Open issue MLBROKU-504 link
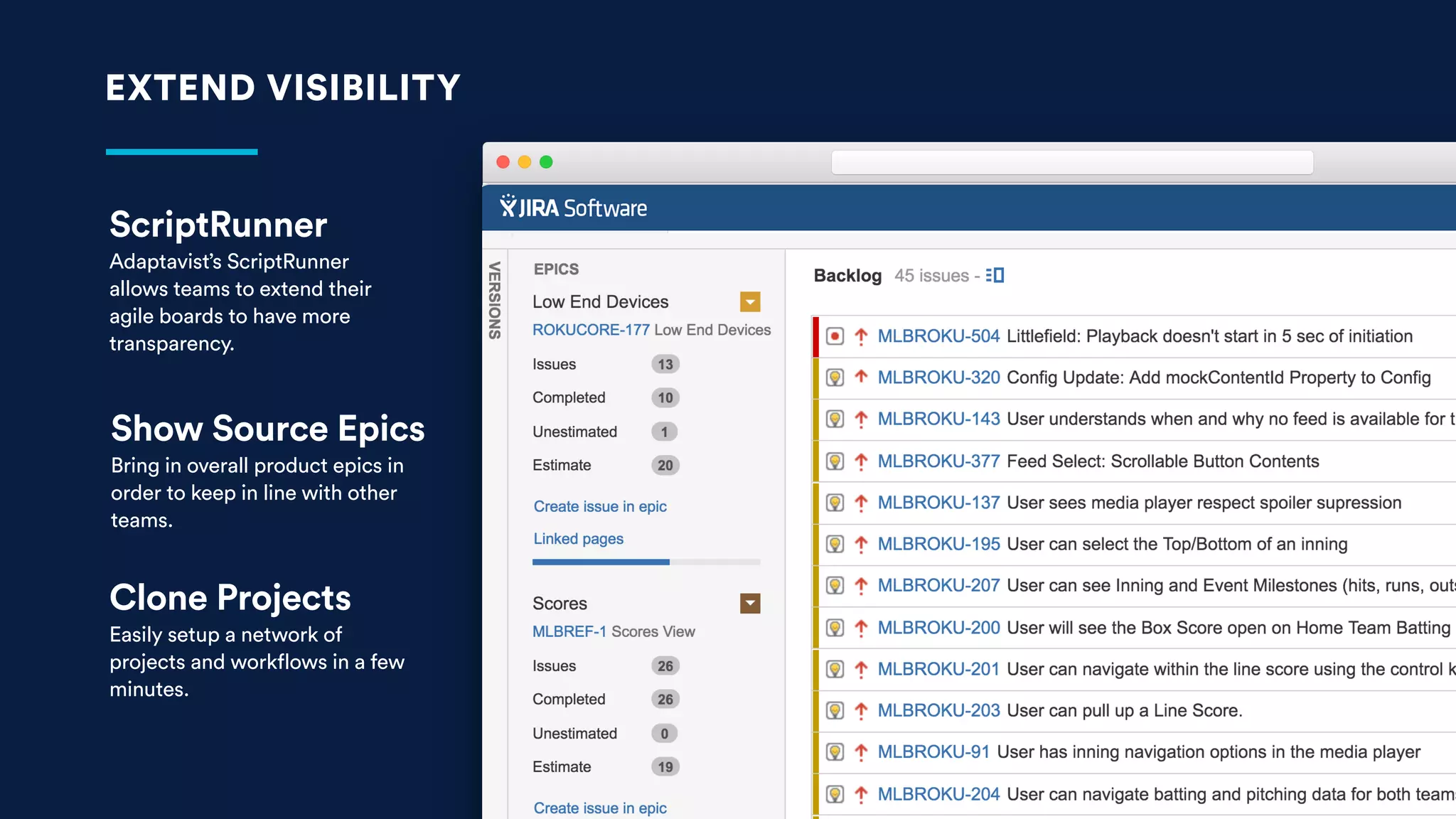1456x819 pixels. (939, 336)
